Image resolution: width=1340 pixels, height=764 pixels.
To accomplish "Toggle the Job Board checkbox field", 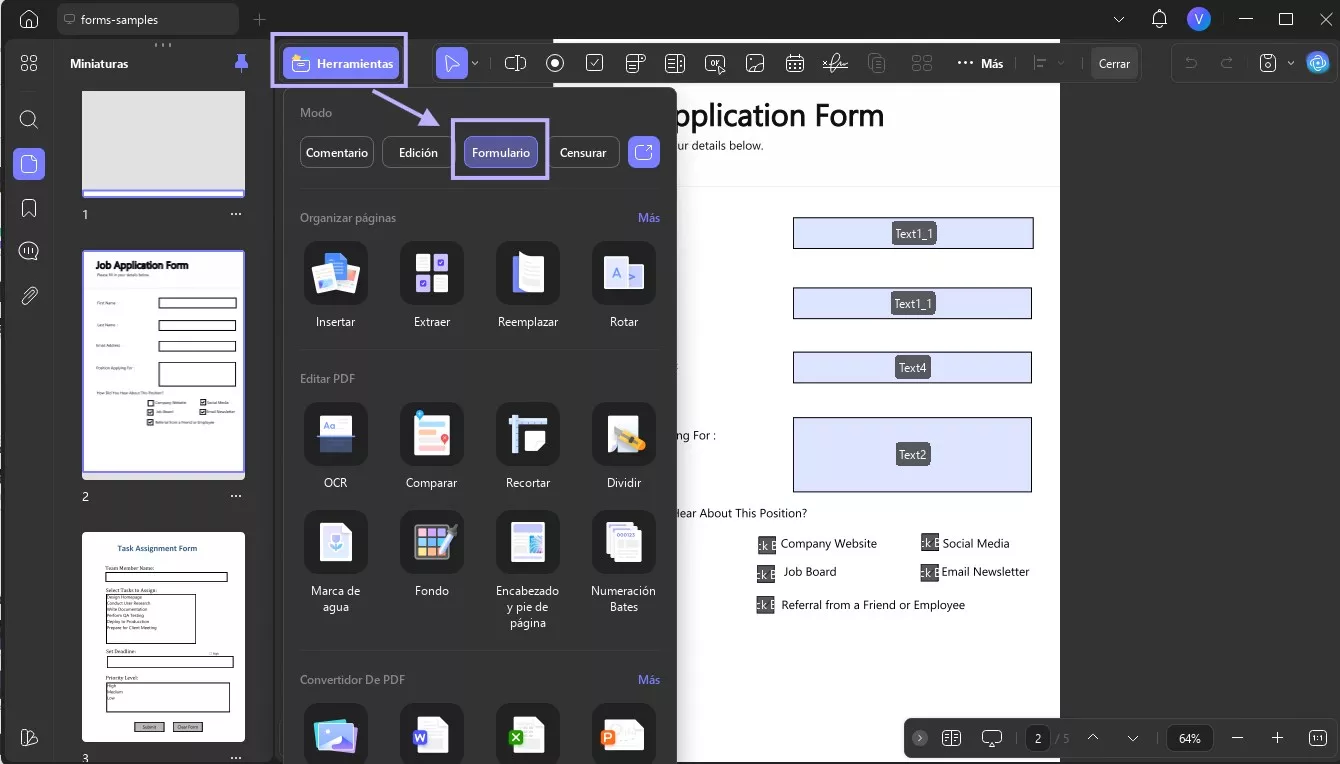I will pos(766,573).
